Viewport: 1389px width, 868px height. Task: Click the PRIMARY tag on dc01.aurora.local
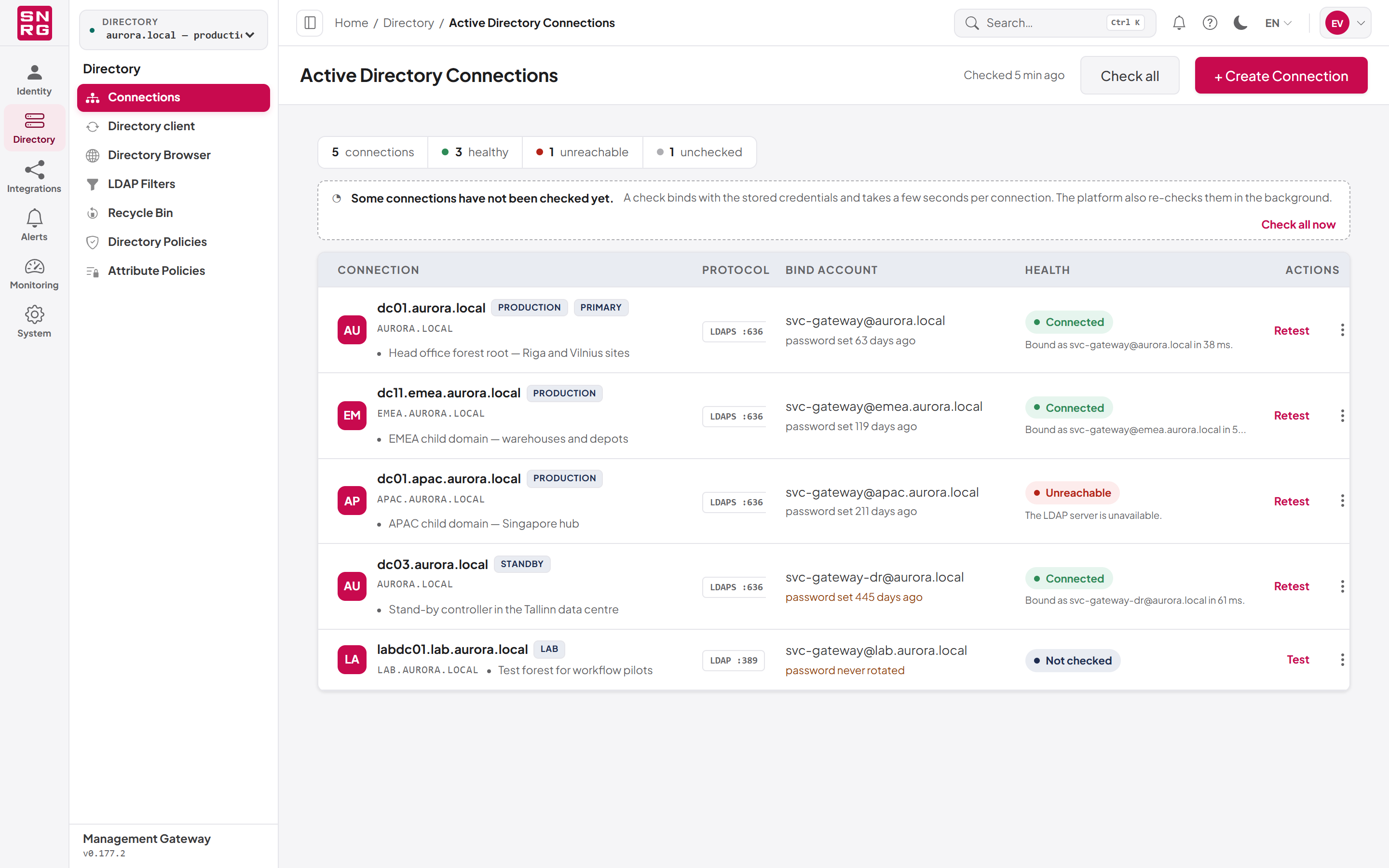[600, 307]
